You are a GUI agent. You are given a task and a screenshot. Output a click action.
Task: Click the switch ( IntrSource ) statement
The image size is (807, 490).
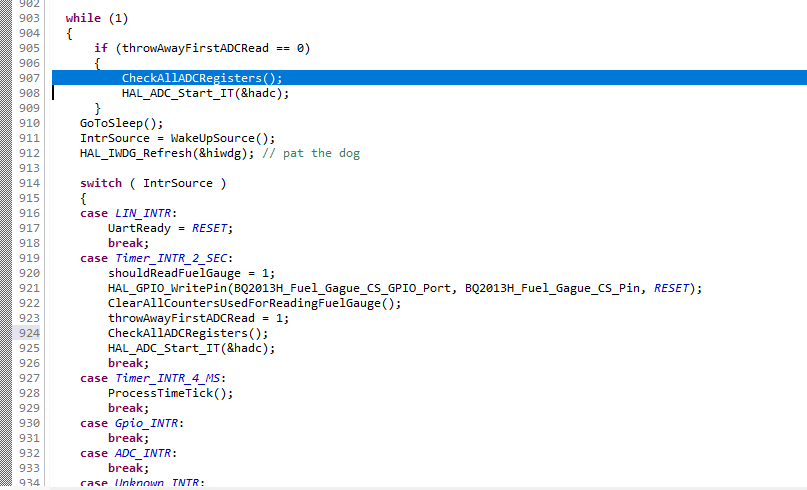153,183
